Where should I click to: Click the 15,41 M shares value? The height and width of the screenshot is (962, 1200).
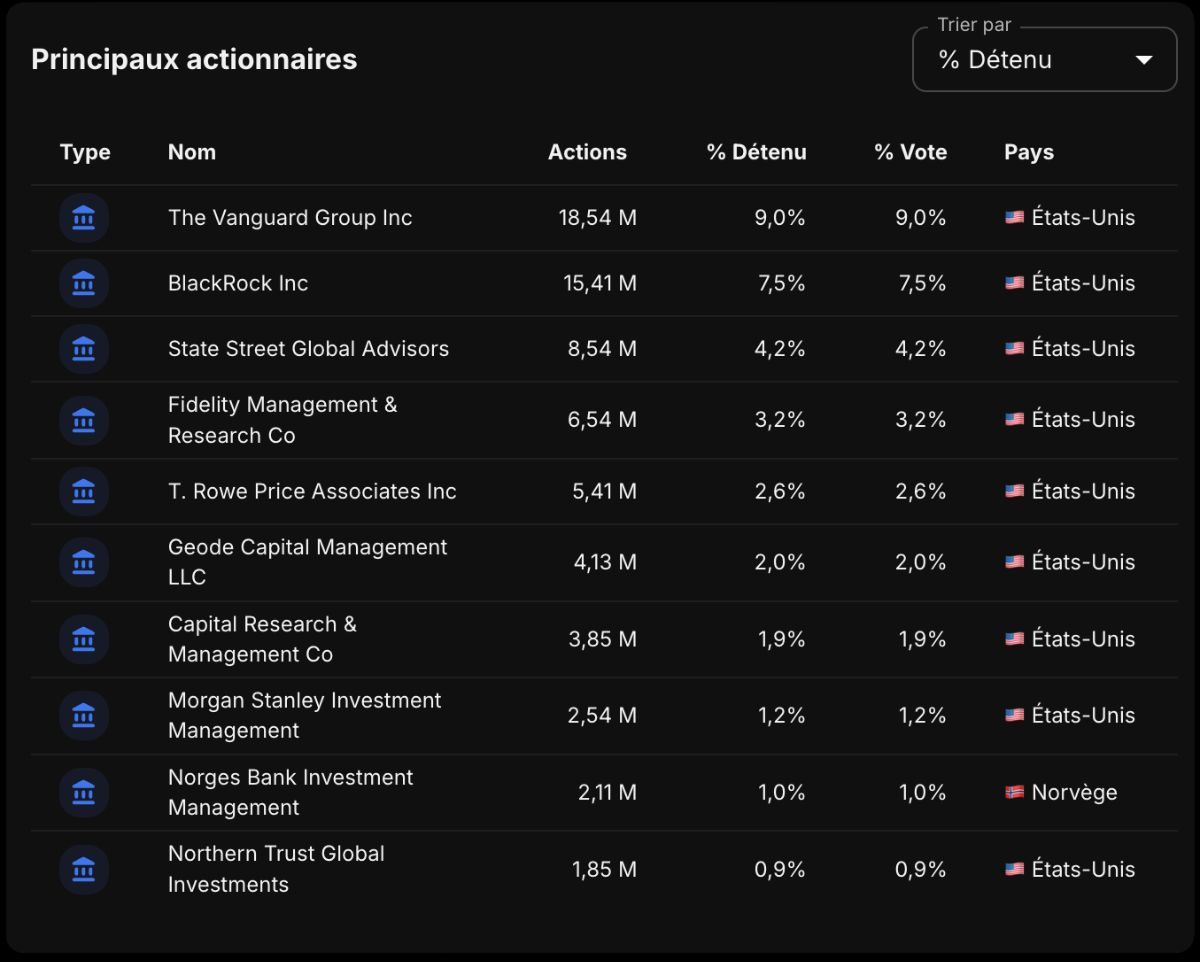(600, 283)
